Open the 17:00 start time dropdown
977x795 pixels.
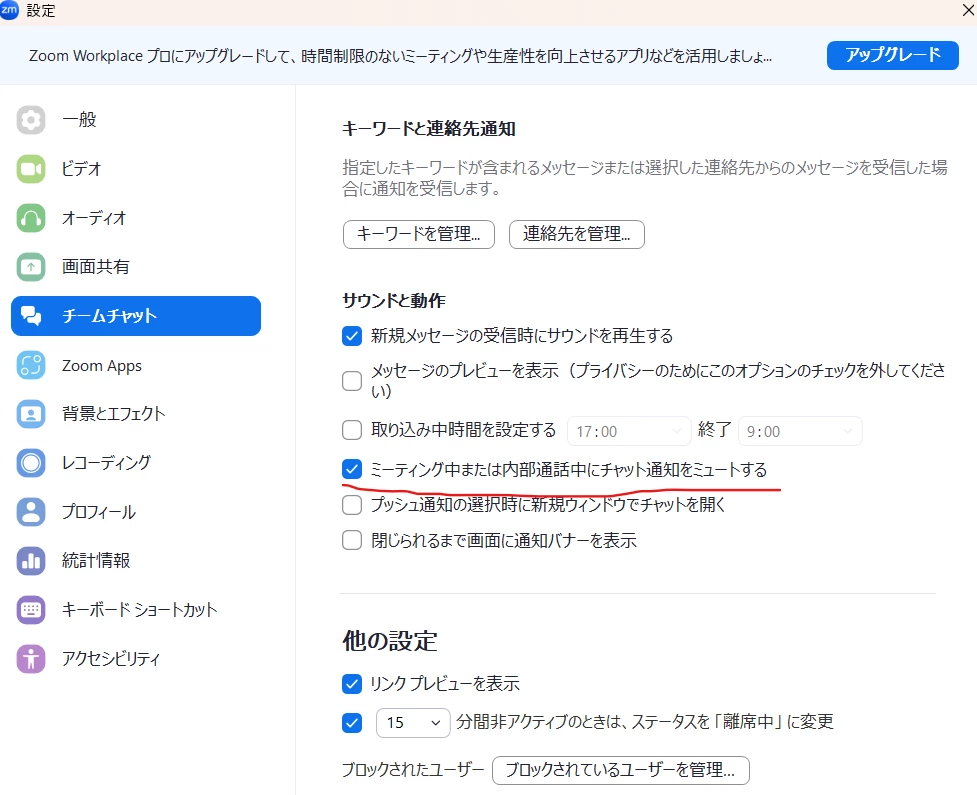coord(629,431)
